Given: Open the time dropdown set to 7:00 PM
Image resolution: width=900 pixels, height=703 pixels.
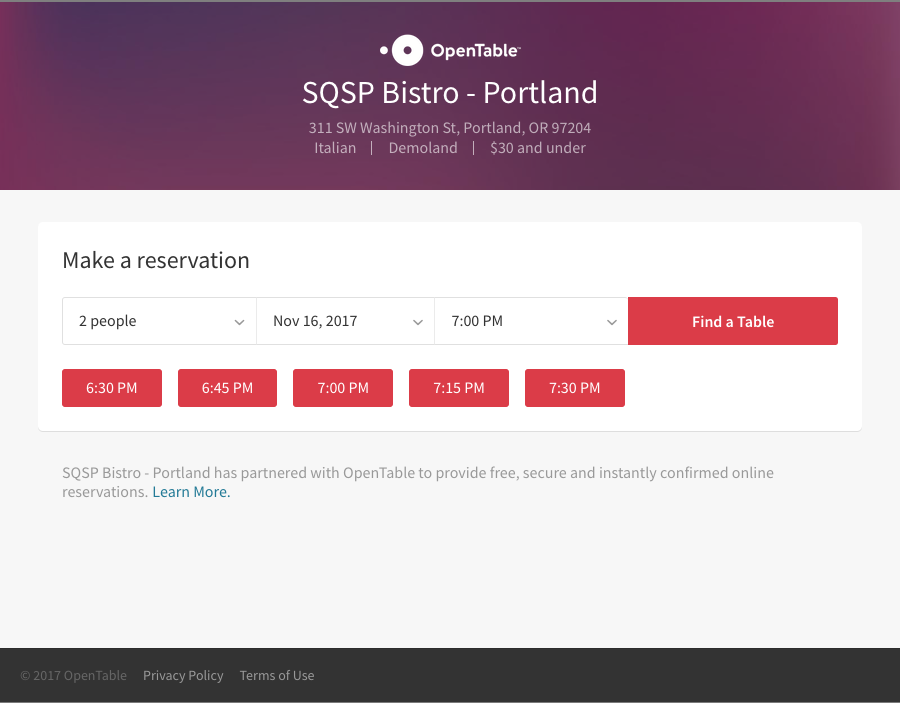Looking at the screenshot, I should 531,321.
